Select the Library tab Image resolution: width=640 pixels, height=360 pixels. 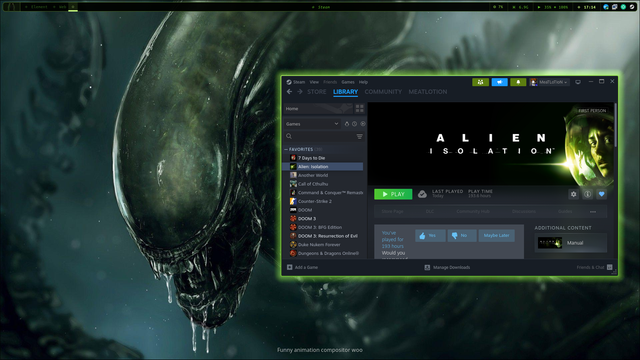tap(345, 92)
